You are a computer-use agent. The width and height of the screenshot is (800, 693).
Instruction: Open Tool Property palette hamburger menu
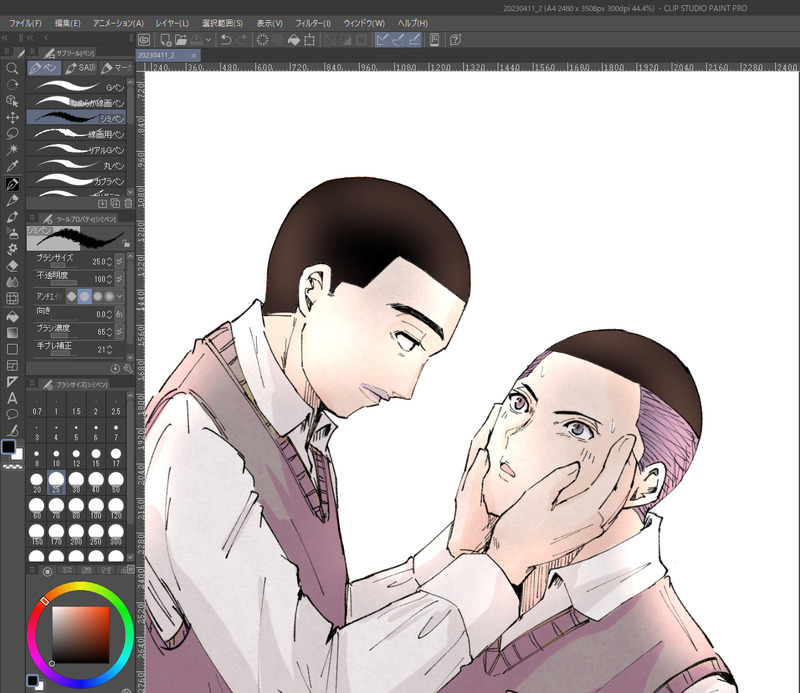[32, 217]
